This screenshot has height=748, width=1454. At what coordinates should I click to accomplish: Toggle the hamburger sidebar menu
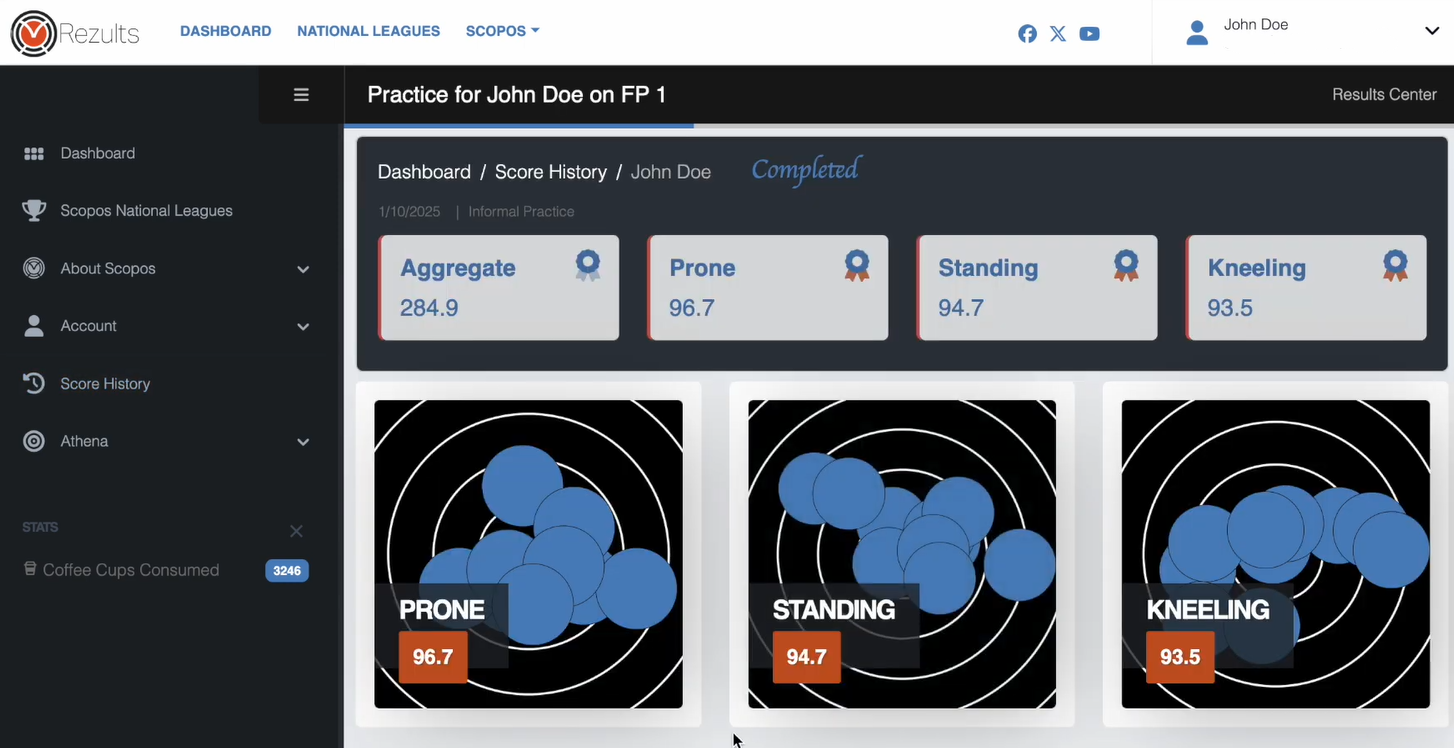301,95
